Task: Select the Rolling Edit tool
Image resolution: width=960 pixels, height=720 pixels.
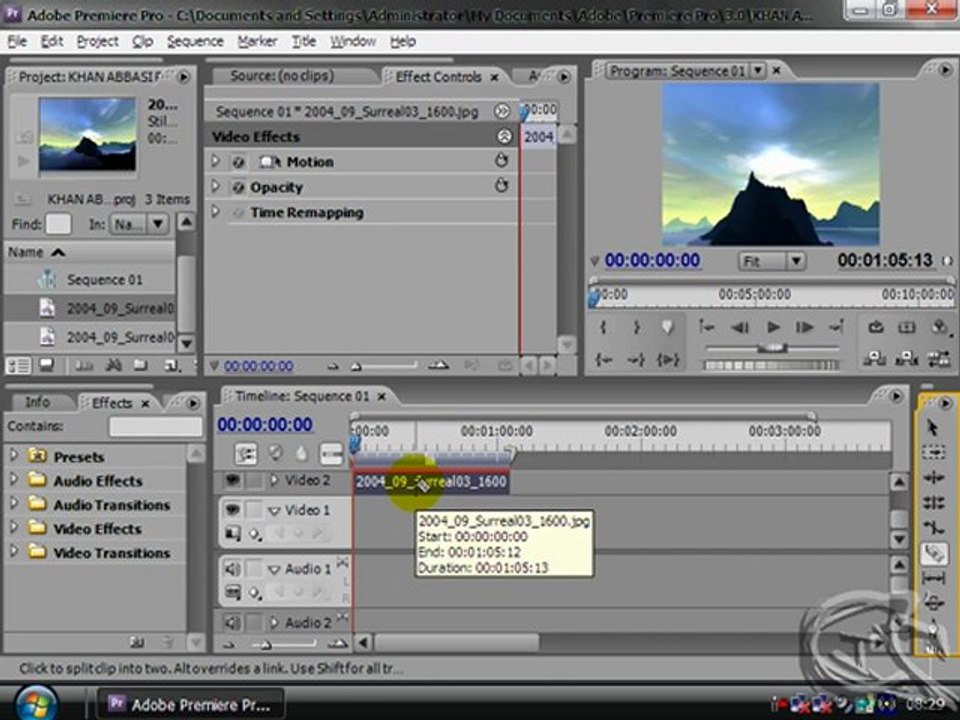Action: pos(932,503)
